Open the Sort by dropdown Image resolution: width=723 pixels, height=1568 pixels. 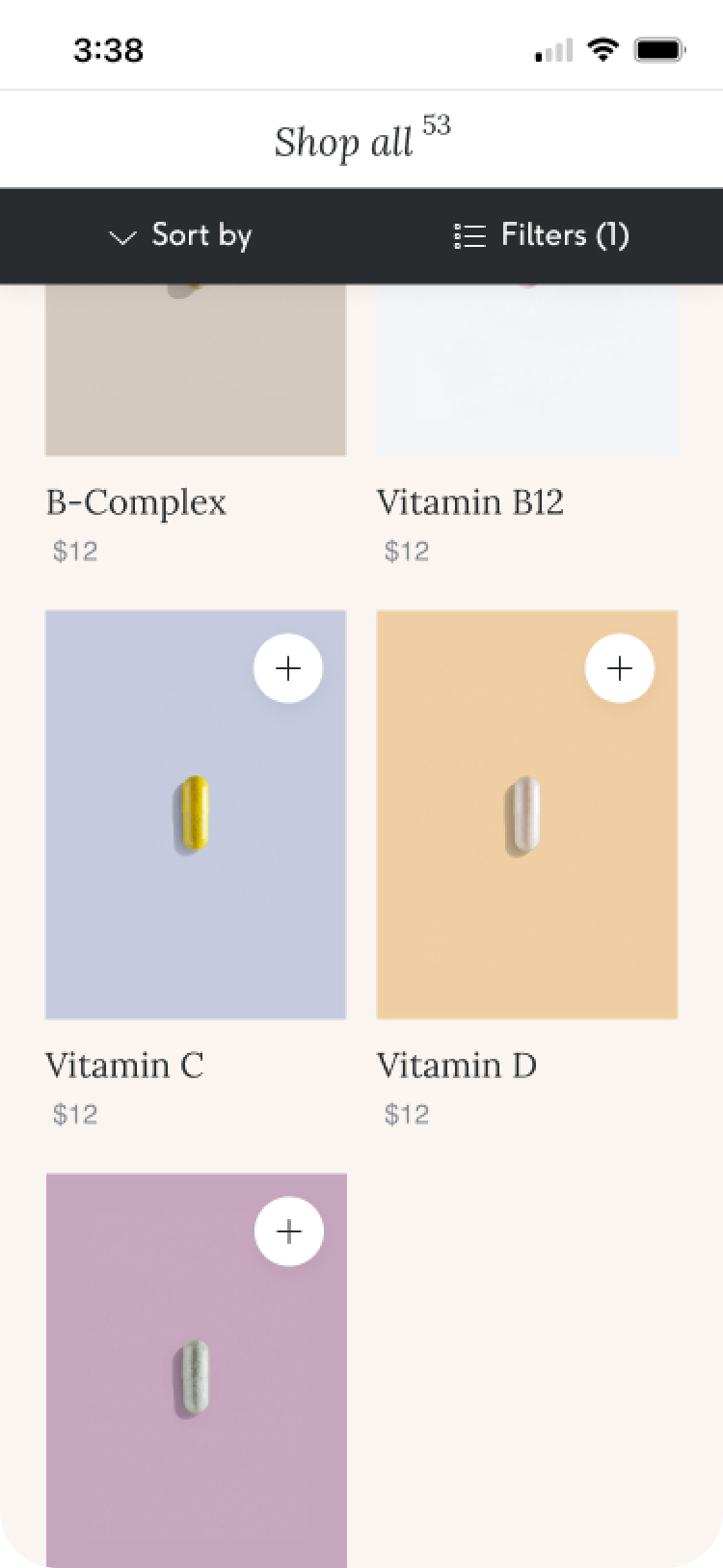point(180,235)
